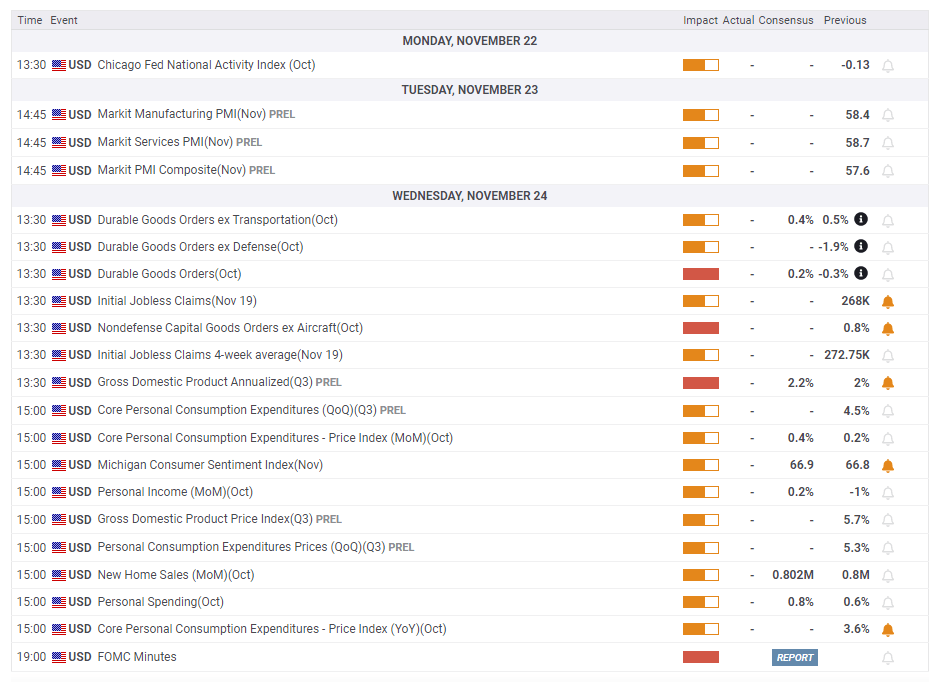The height and width of the screenshot is (682, 943).
Task: Click info icon for Durable Goods Orders ex Transportation
Action: coord(860,219)
